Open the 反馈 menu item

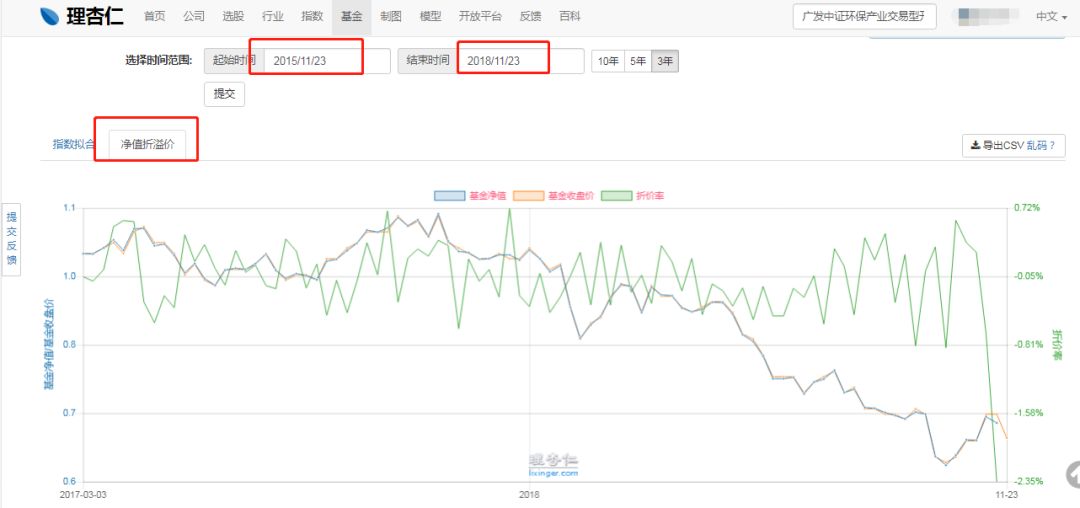tap(530, 17)
